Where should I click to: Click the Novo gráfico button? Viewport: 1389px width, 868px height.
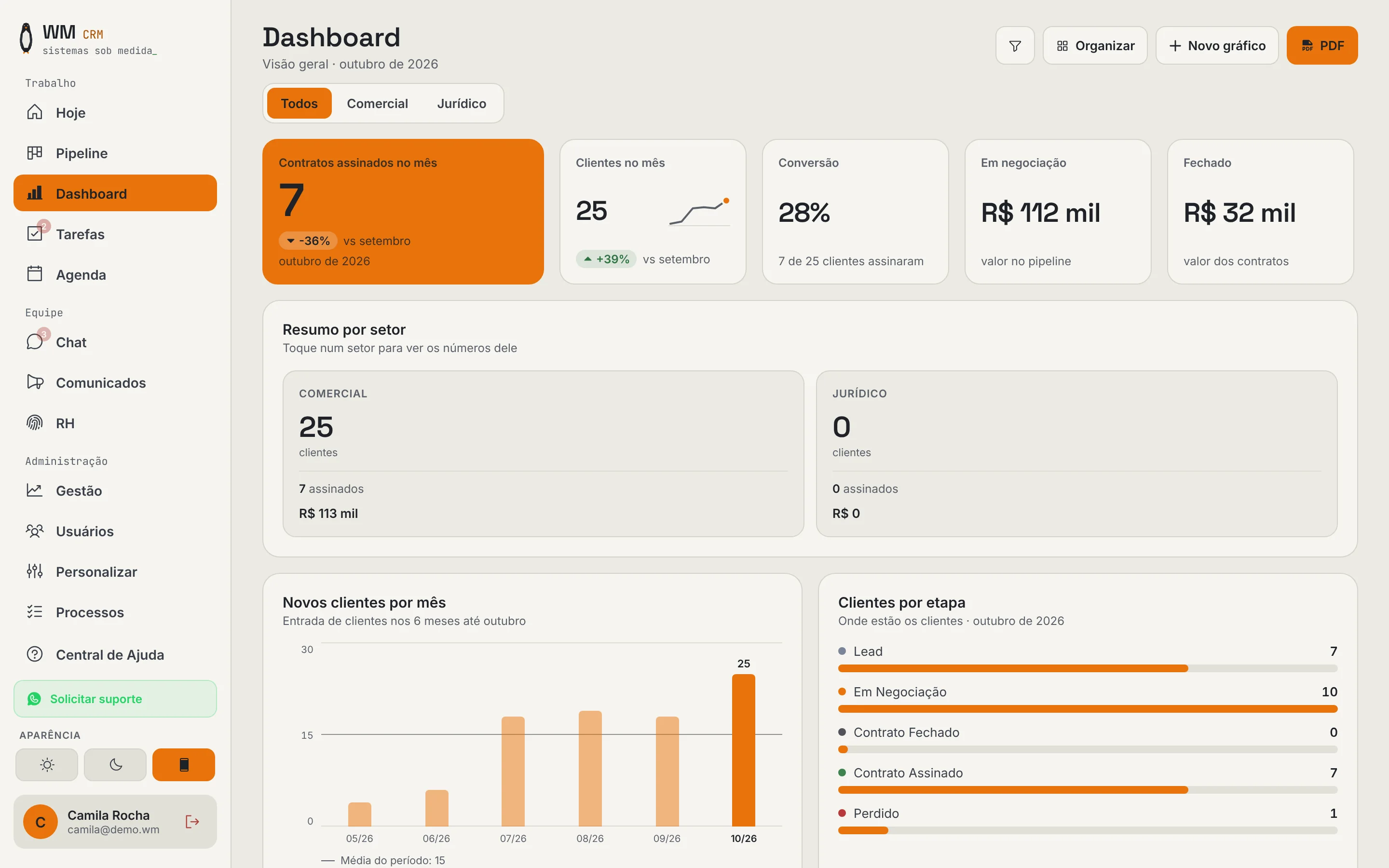click(1217, 45)
